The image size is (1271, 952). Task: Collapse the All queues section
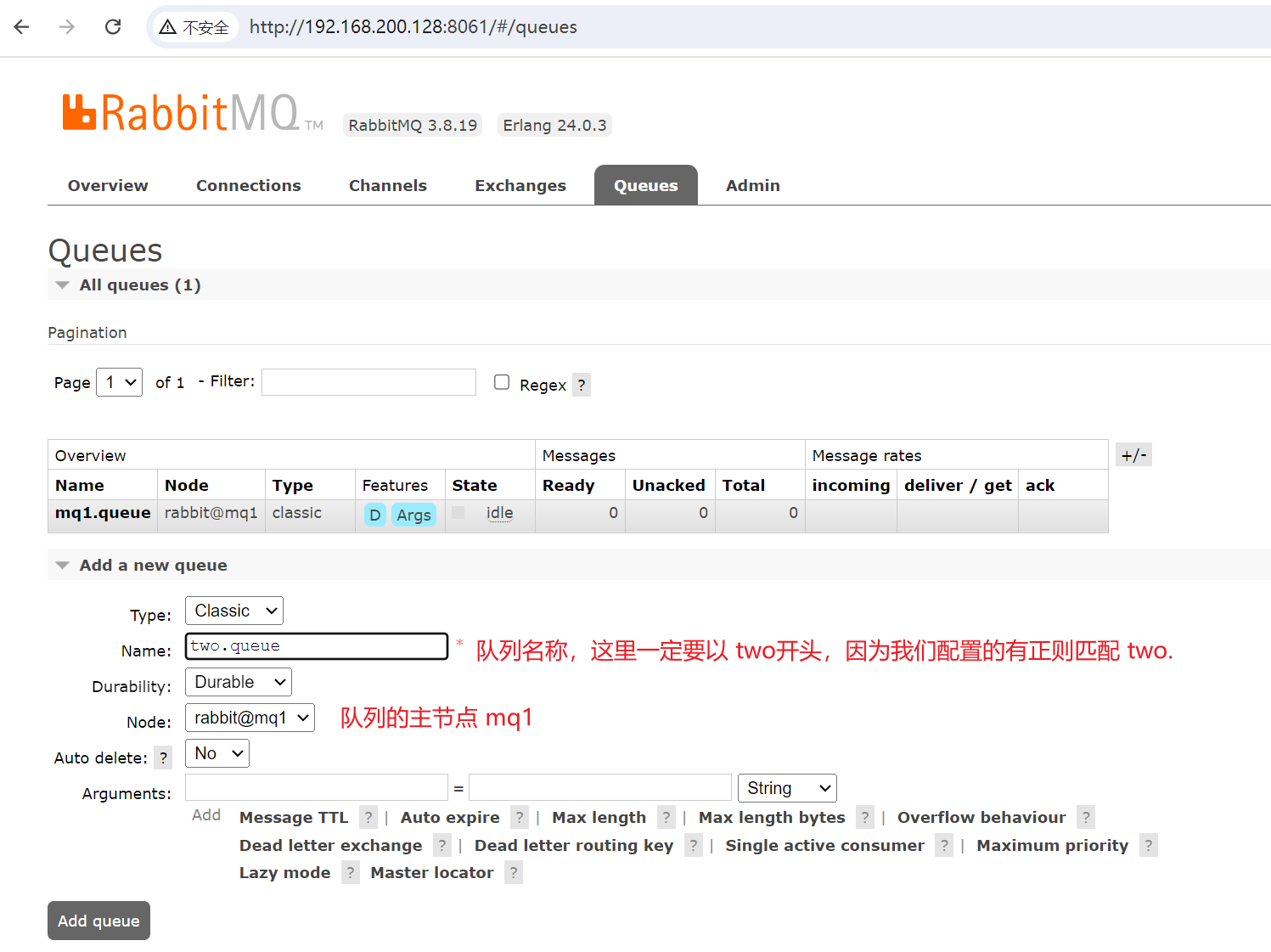(62, 284)
